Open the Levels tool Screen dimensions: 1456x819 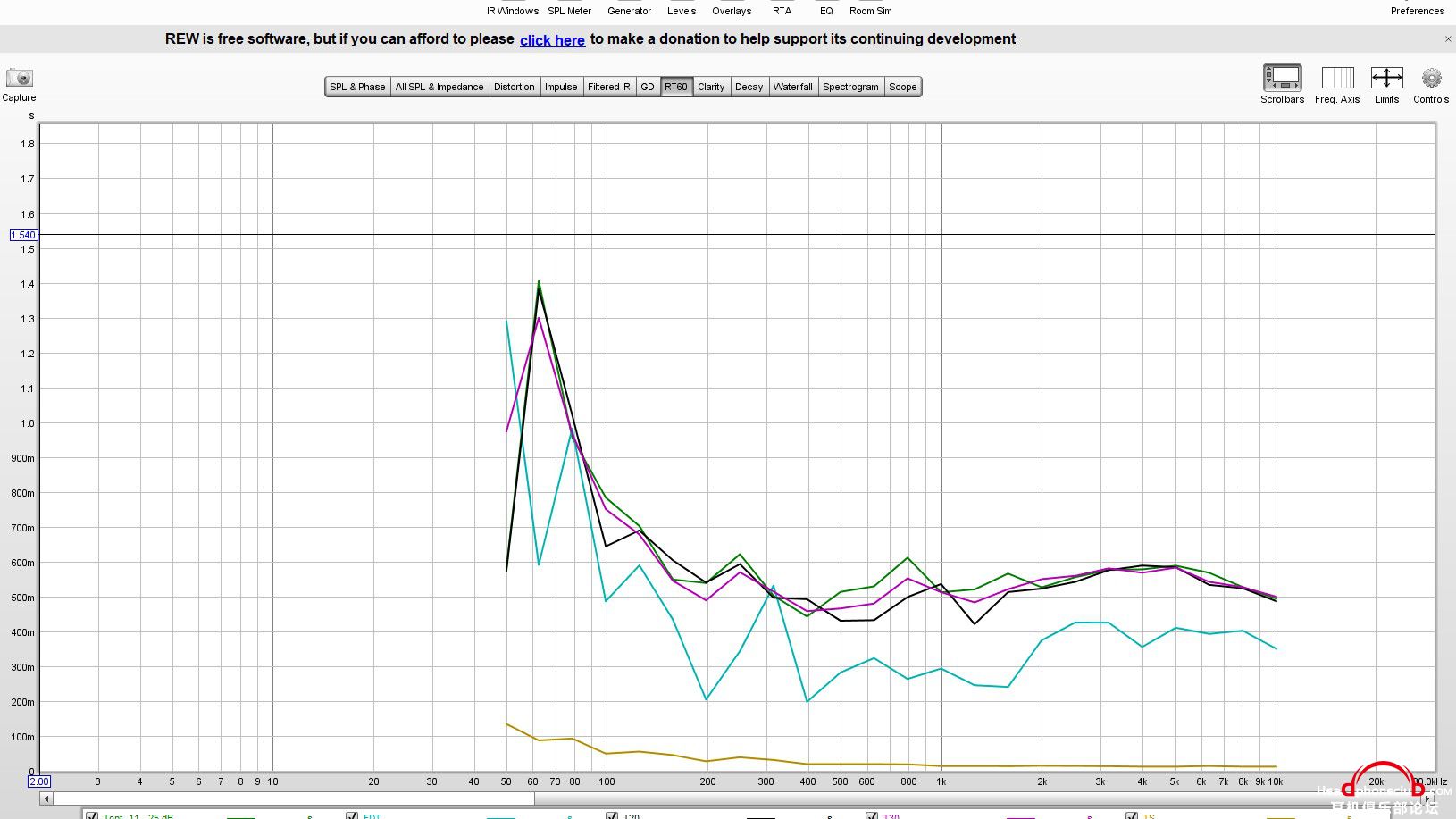coord(682,11)
